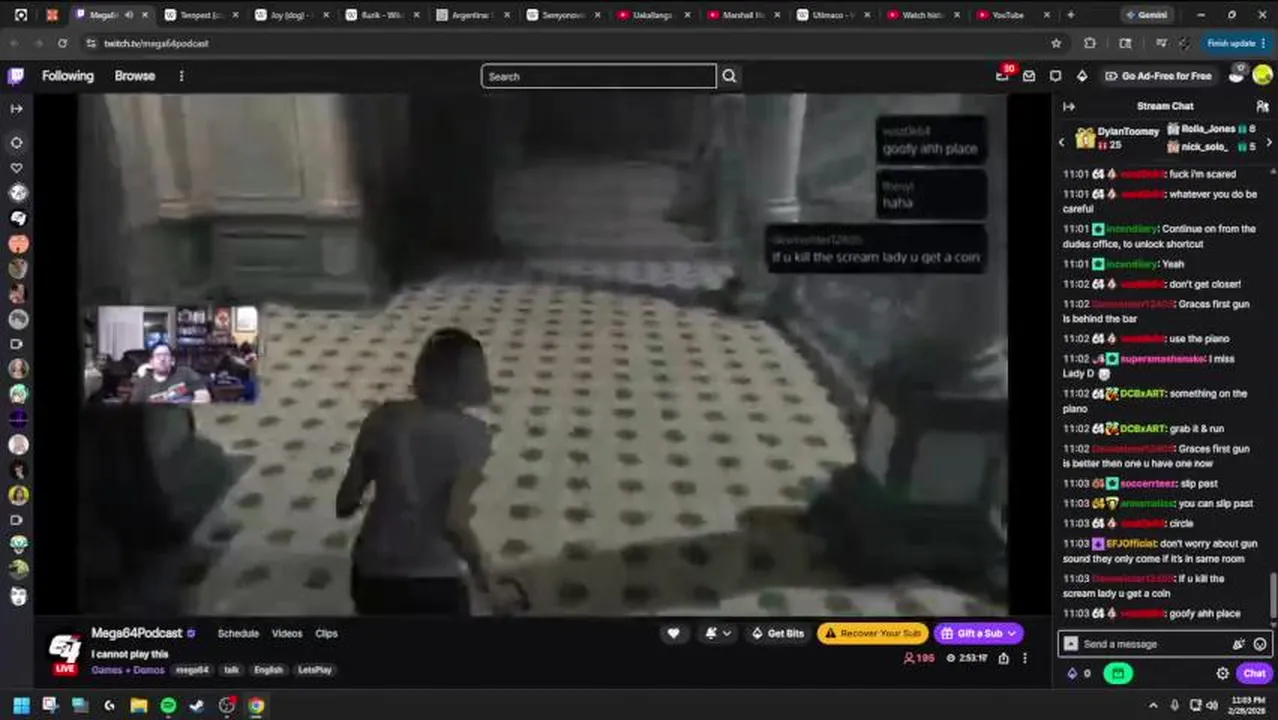Open the notifications inbox with red badge
This screenshot has width=1278, height=720.
click(x=1003, y=75)
